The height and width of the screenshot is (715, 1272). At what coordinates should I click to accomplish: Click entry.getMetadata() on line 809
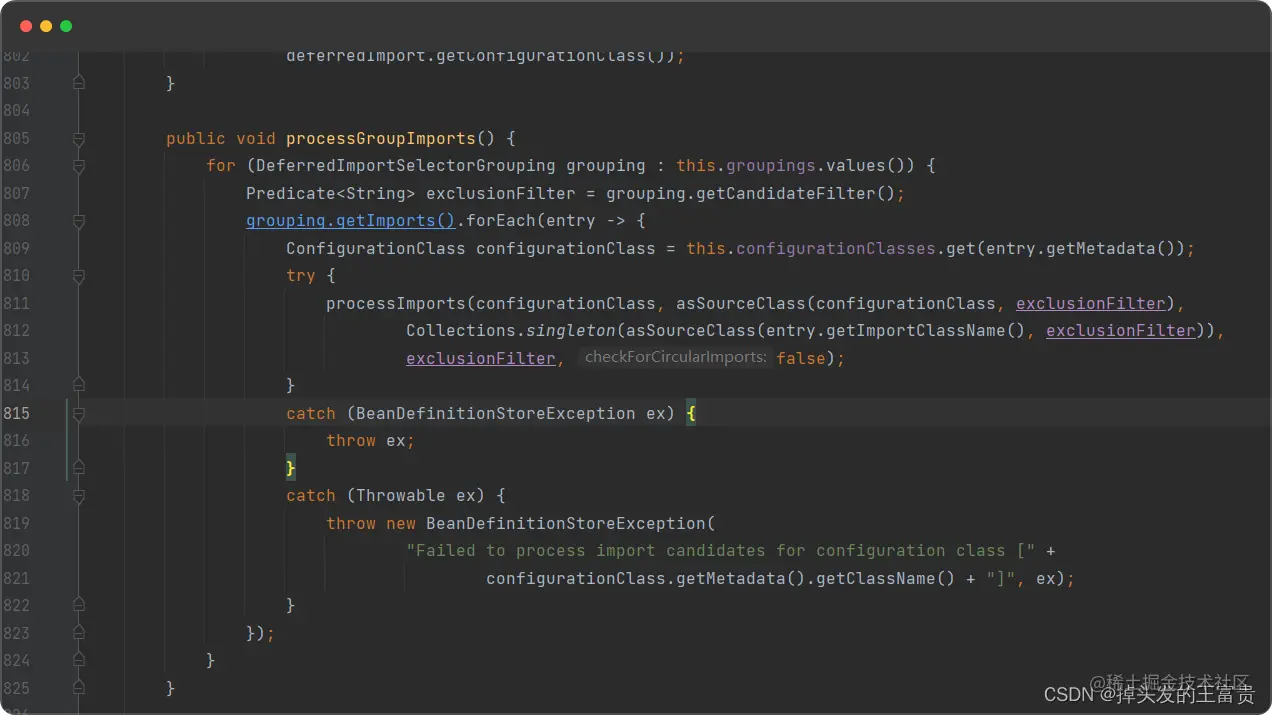[1081, 248]
